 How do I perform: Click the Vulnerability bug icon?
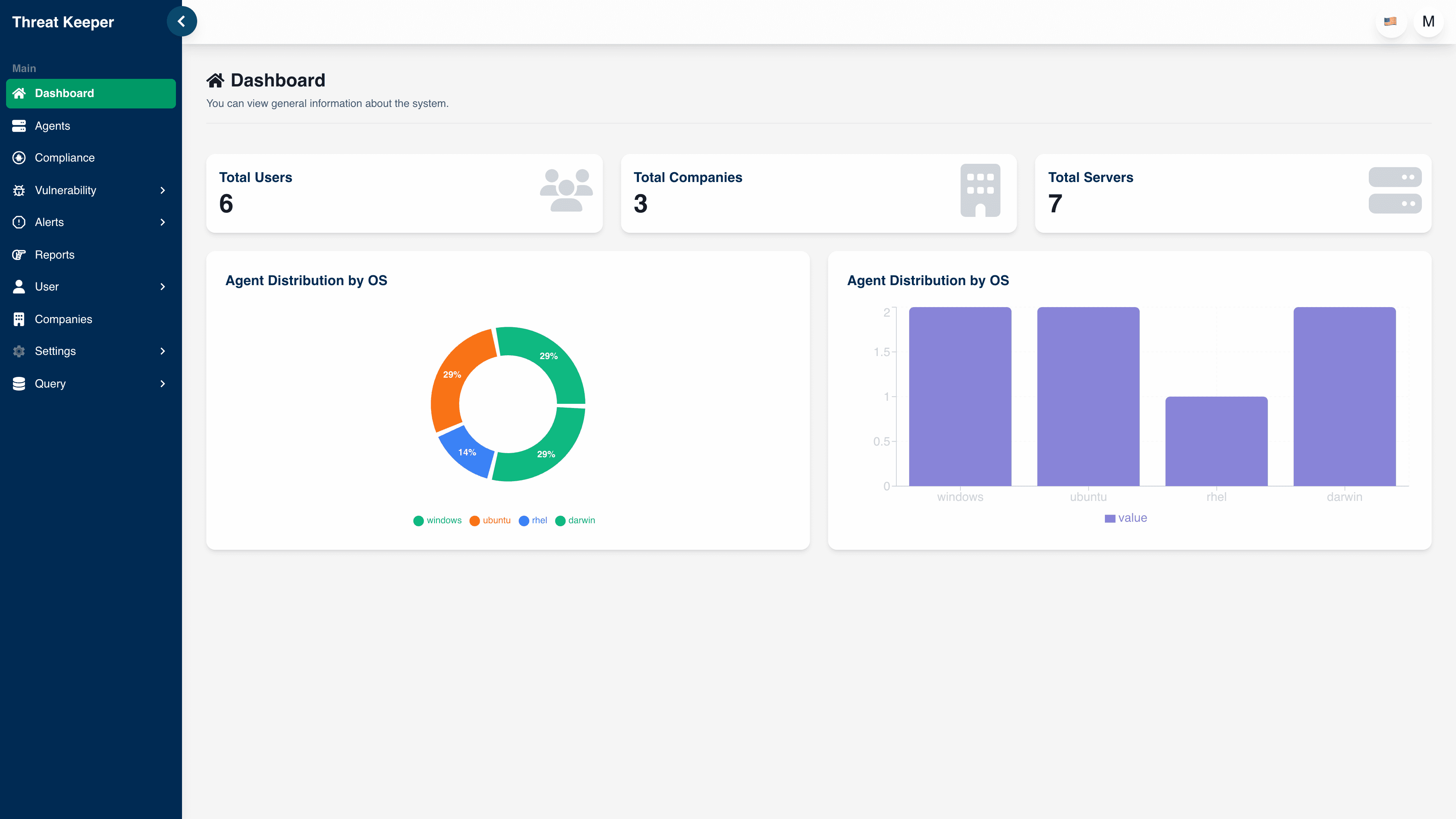tap(19, 190)
